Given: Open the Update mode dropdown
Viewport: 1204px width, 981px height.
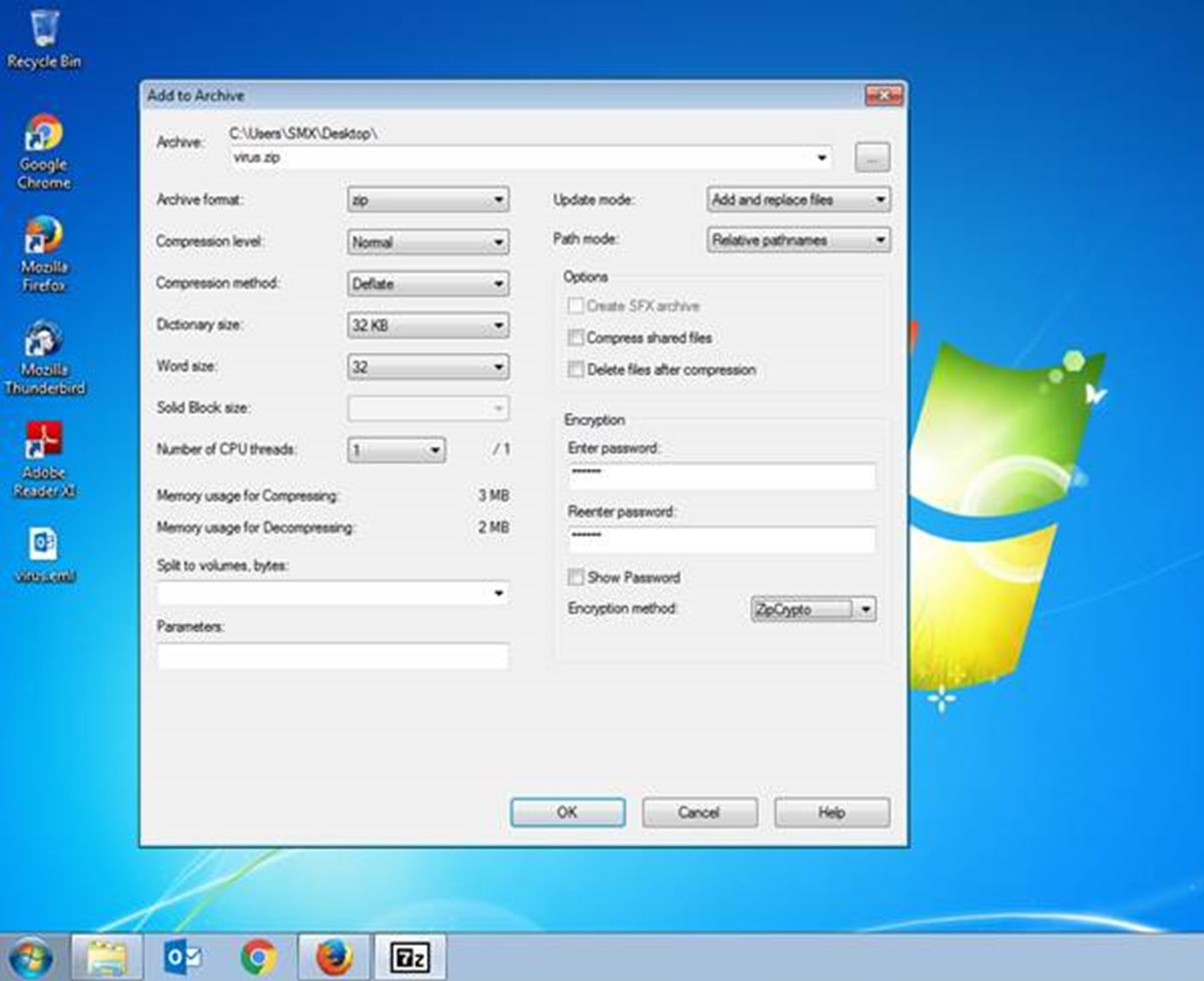Looking at the screenshot, I should point(797,199).
